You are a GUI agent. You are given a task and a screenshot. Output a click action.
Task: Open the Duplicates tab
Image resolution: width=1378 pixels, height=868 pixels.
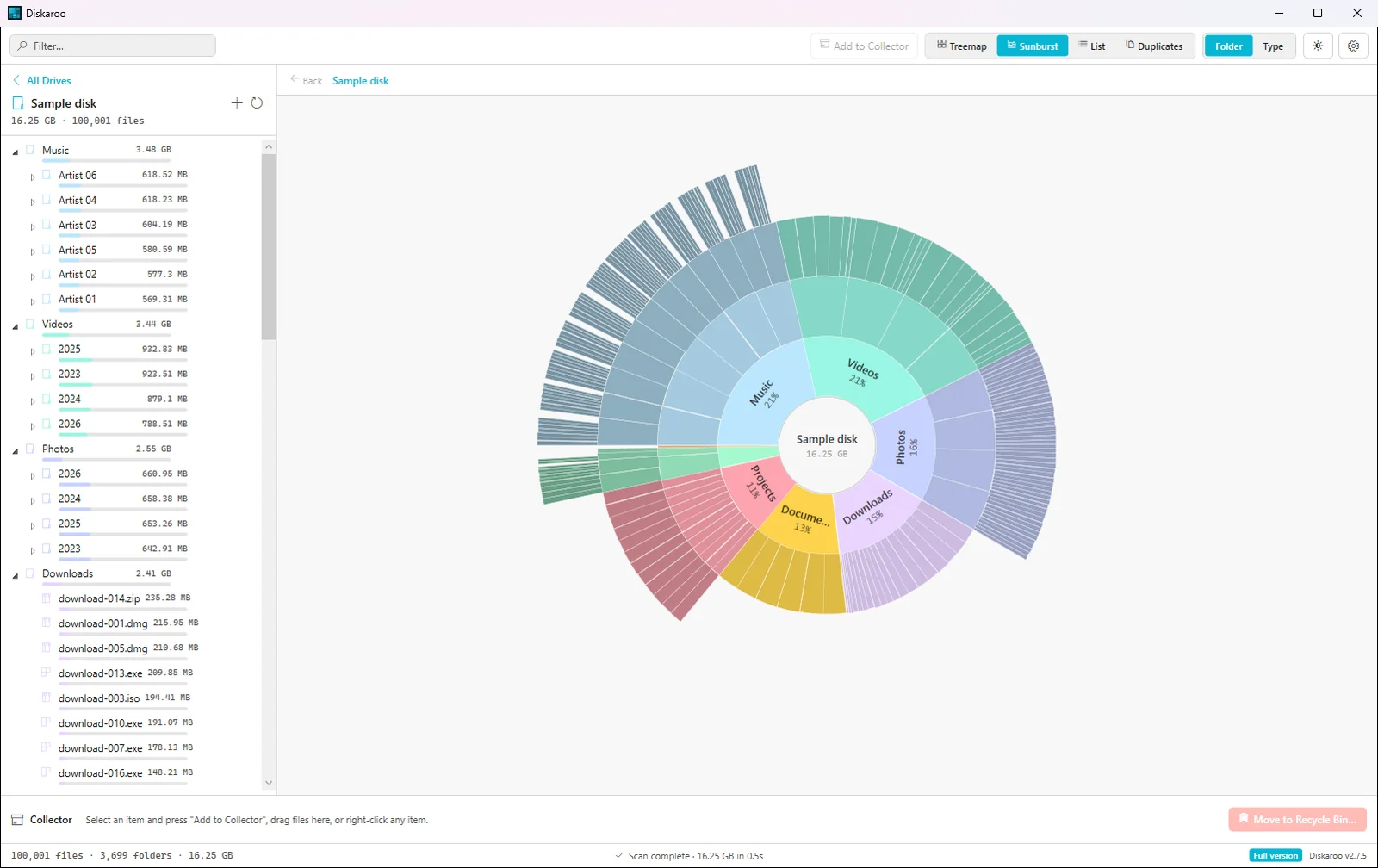click(1154, 46)
